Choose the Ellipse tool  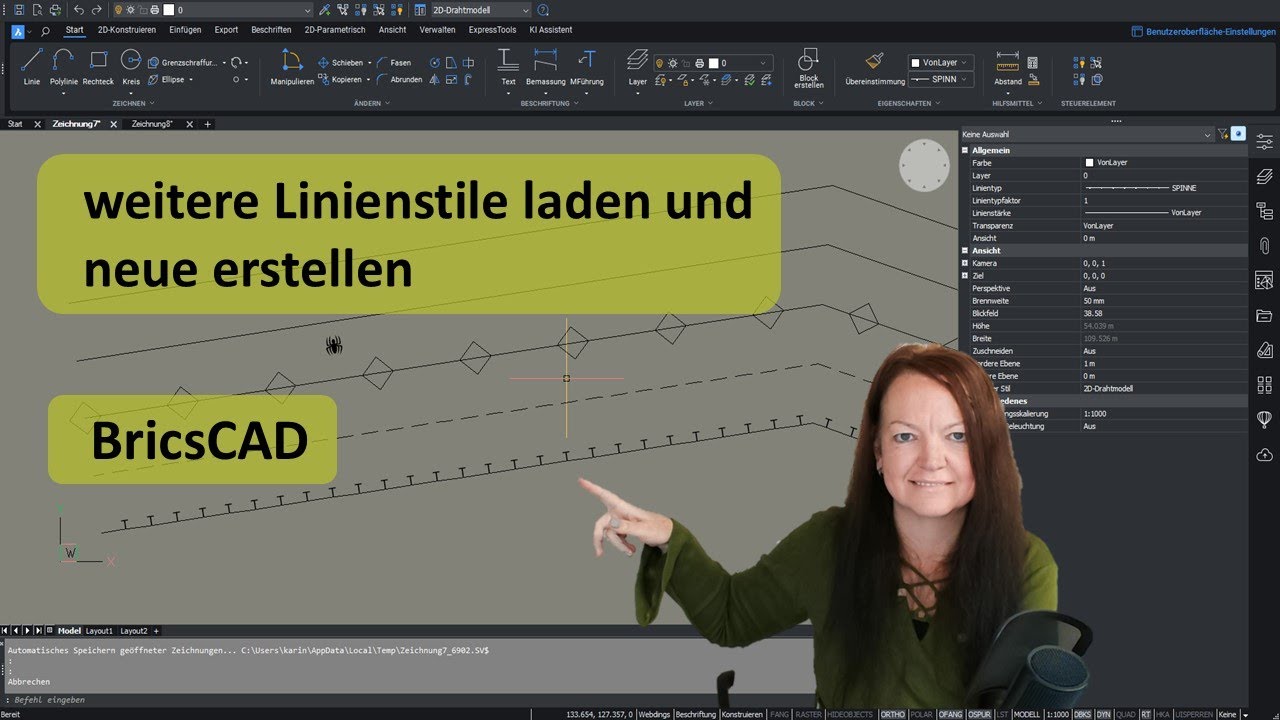171,79
